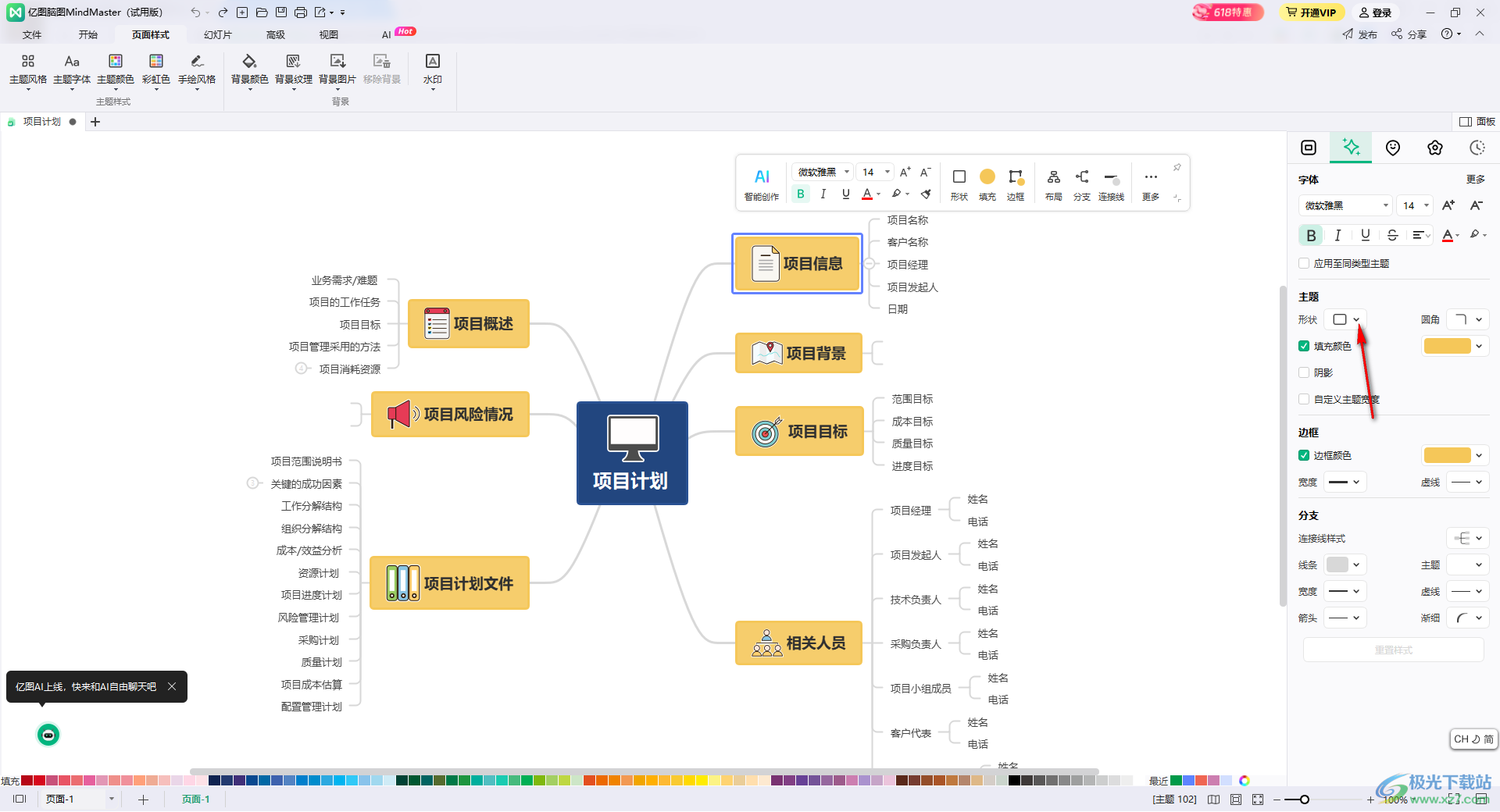Uncheck the 填充颜色 checkbox
The height and width of the screenshot is (812, 1500).
tap(1304, 346)
